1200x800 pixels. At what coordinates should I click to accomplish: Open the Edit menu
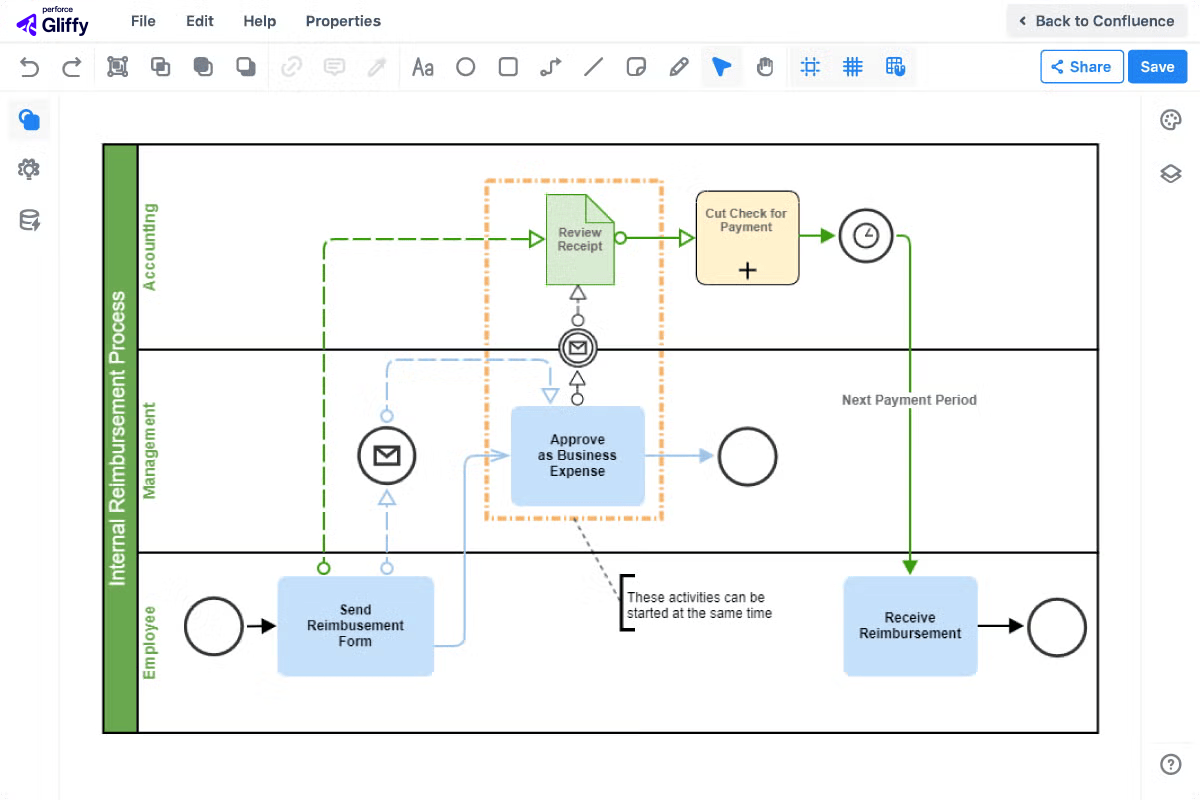click(x=200, y=21)
